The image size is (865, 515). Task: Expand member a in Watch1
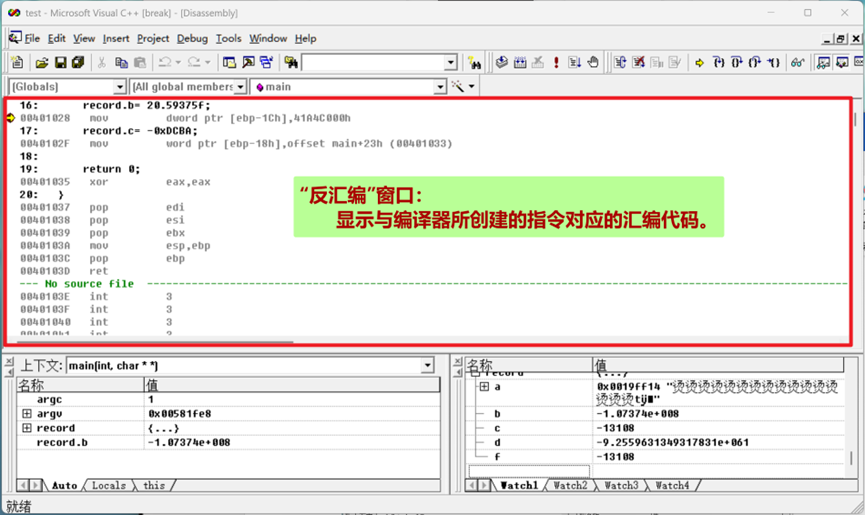[x=484, y=387]
